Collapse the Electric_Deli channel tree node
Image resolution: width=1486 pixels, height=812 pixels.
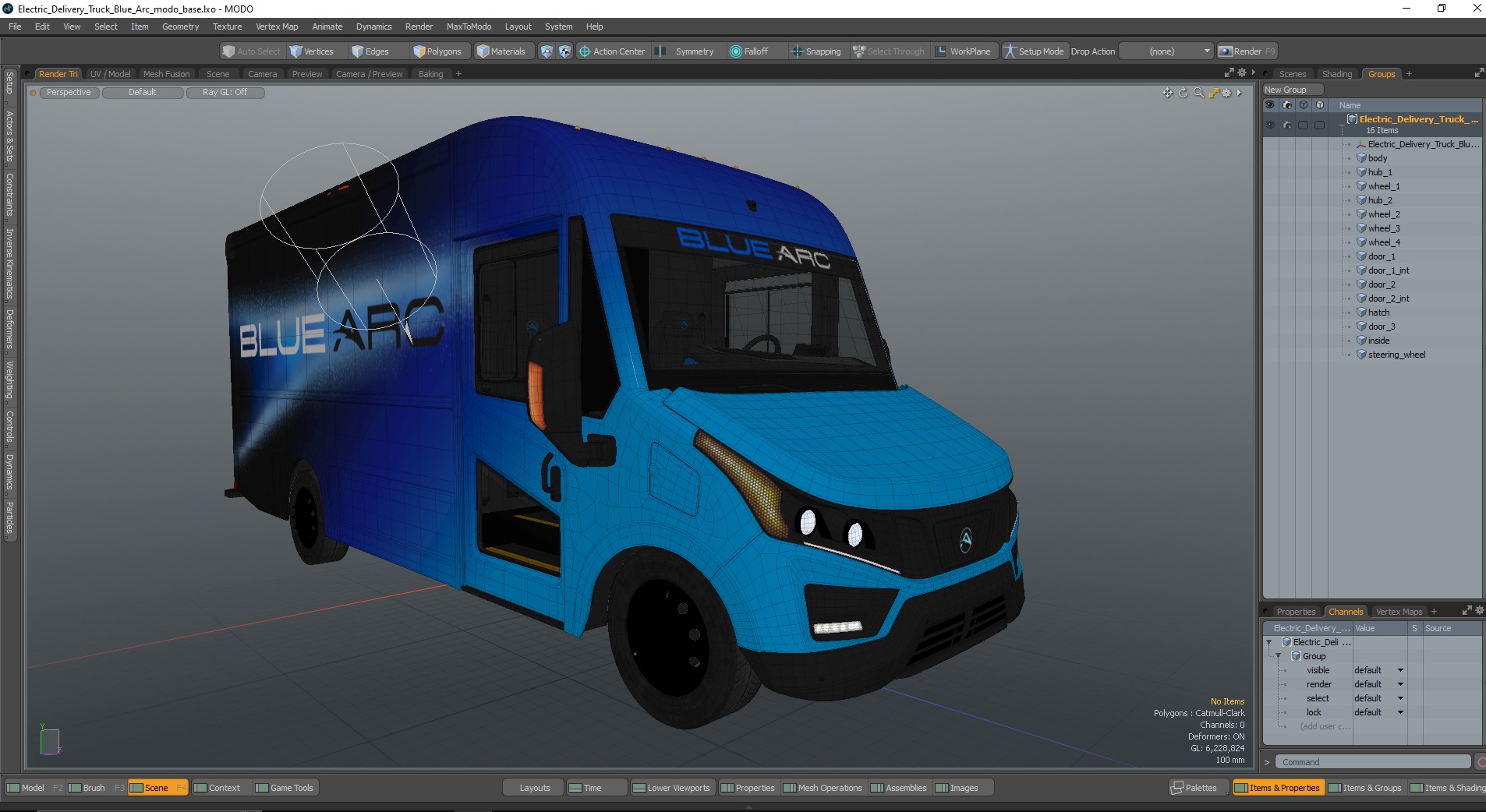(1269, 642)
